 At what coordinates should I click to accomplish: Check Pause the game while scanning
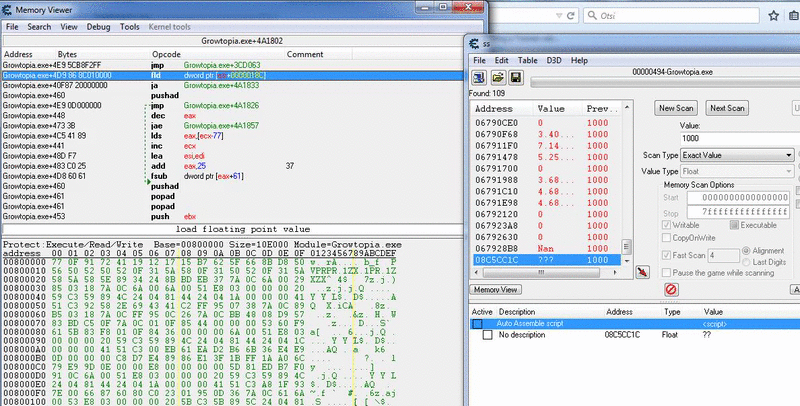[667, 272]
